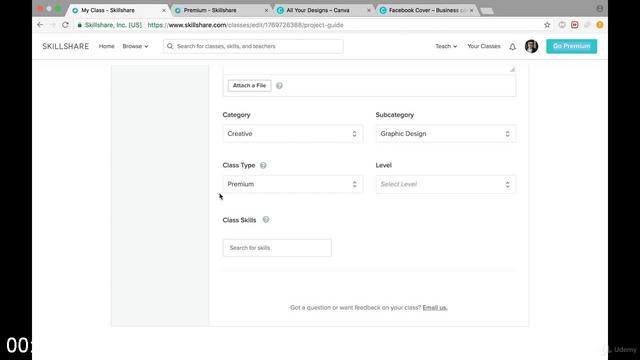The height and width of the screenshot is (360, 640).
Task: Click the search magnifier icon
Action: 170,46
